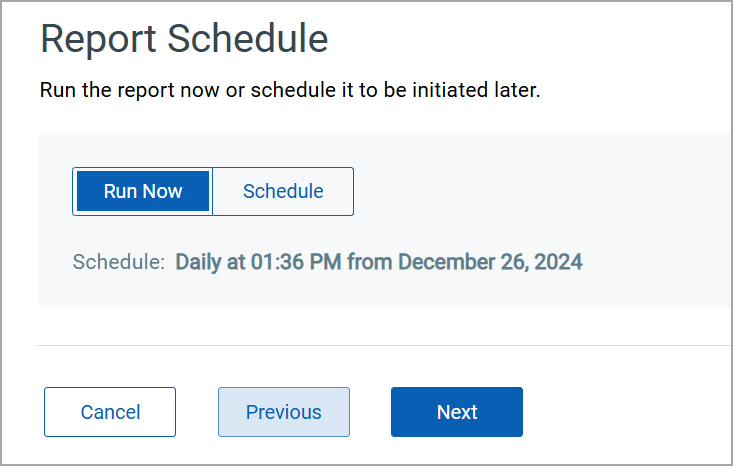Click the Report Schedule heading
This screenshot has height=466, width=733.
point(184,39)
